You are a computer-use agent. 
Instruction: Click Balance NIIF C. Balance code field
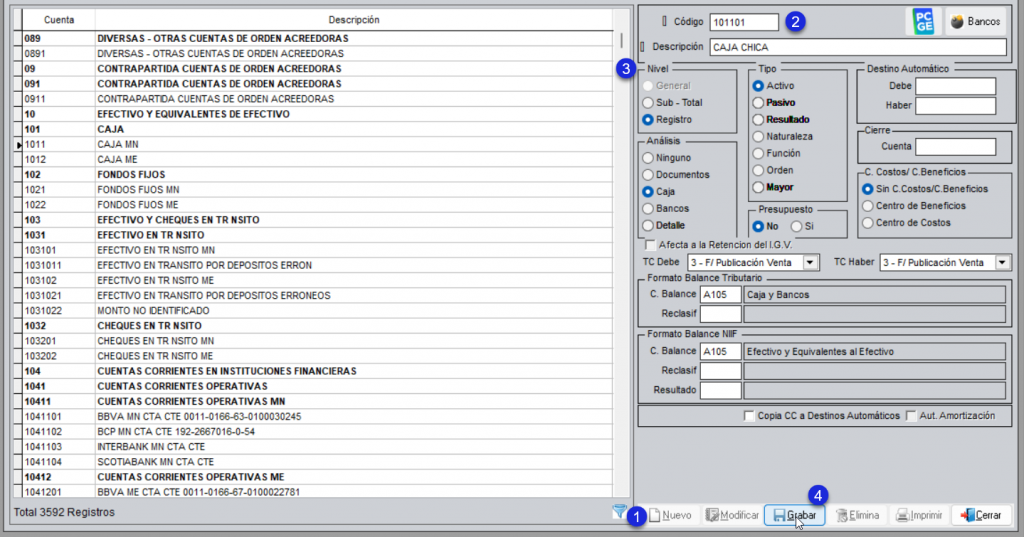(x=720, y=351)
